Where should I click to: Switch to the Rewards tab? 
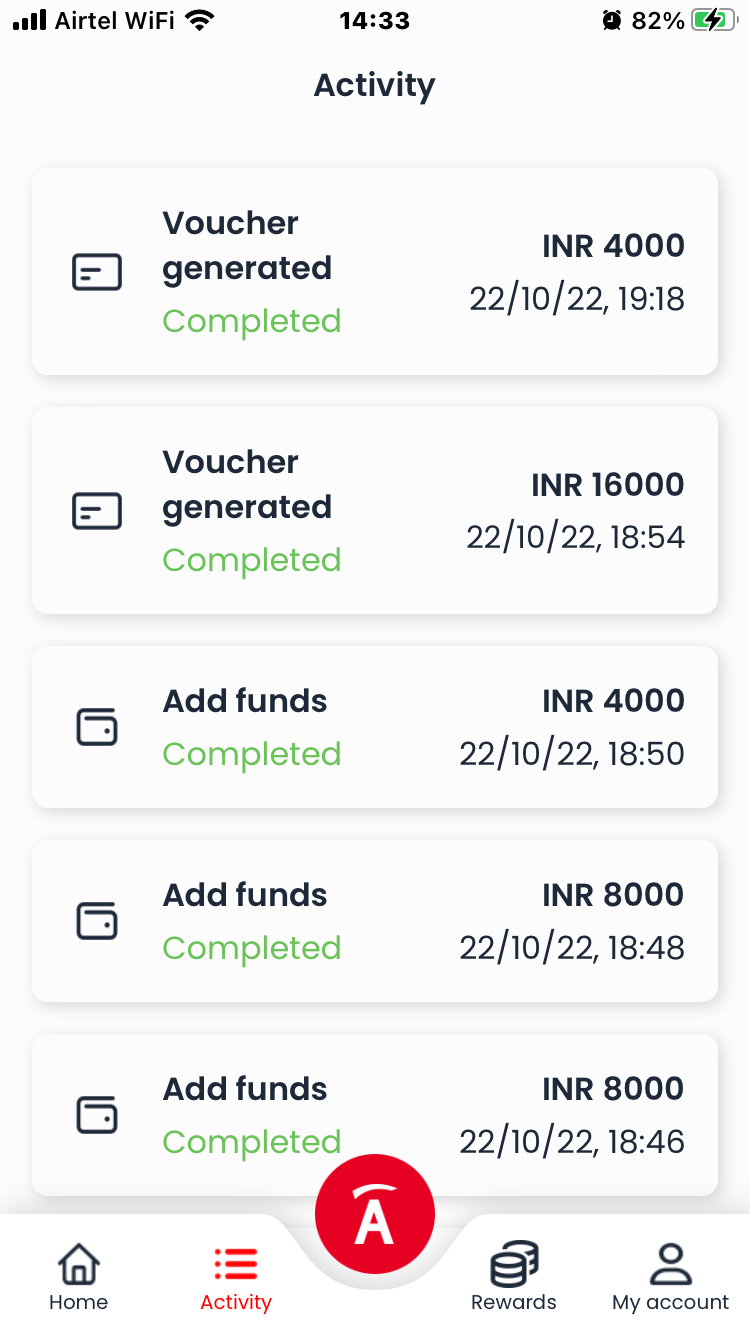[514, 1277]
